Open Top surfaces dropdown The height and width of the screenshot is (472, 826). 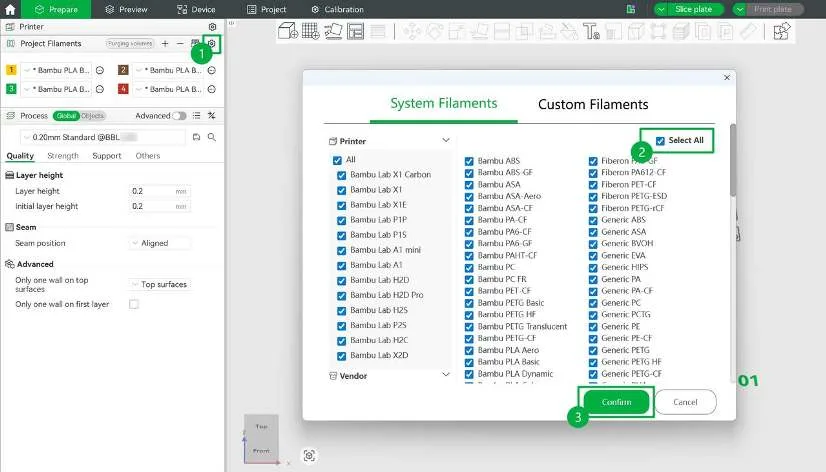click(160, 284)
